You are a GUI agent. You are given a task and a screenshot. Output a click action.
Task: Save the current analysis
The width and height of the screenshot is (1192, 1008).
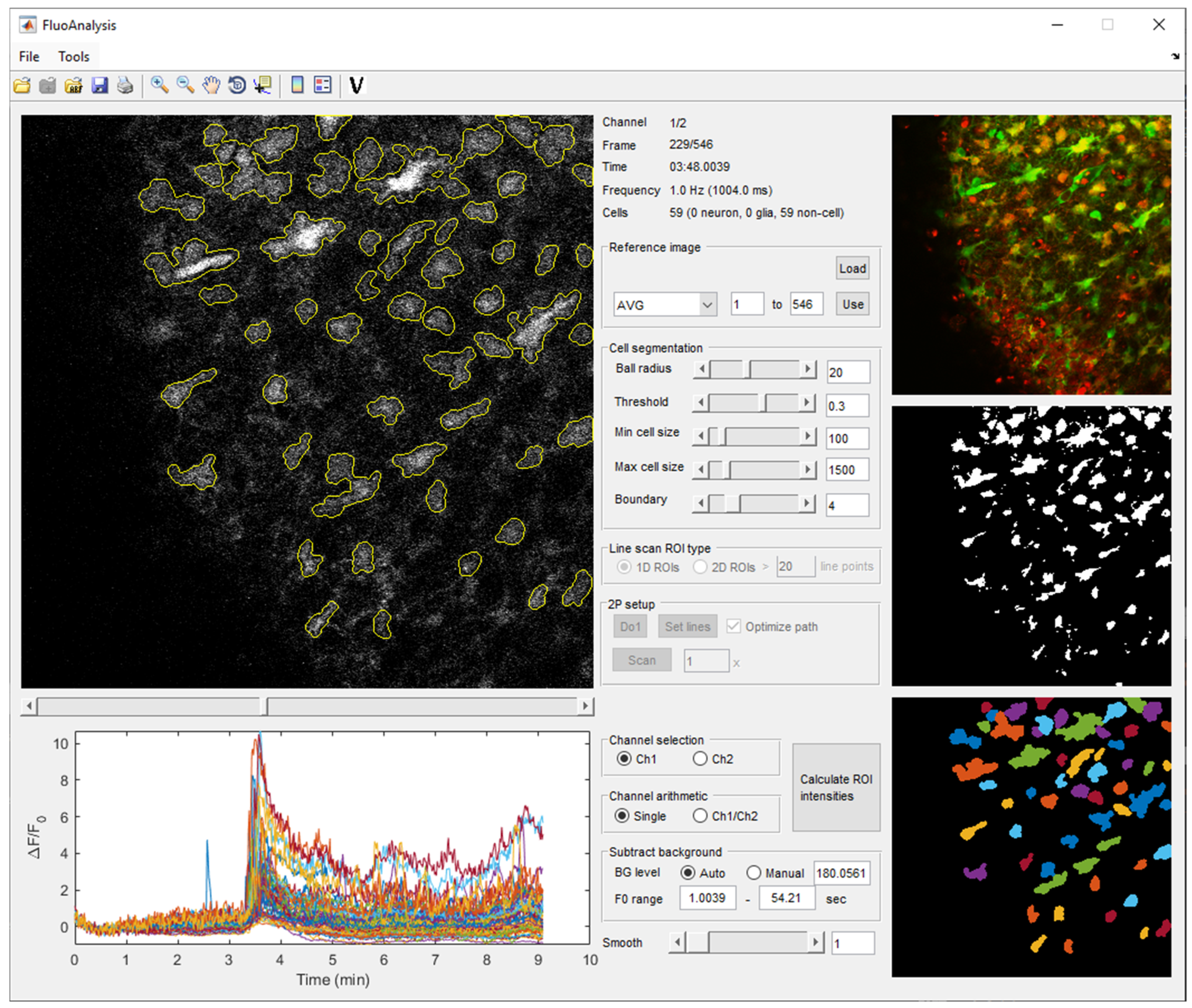(x=100, y=86)
